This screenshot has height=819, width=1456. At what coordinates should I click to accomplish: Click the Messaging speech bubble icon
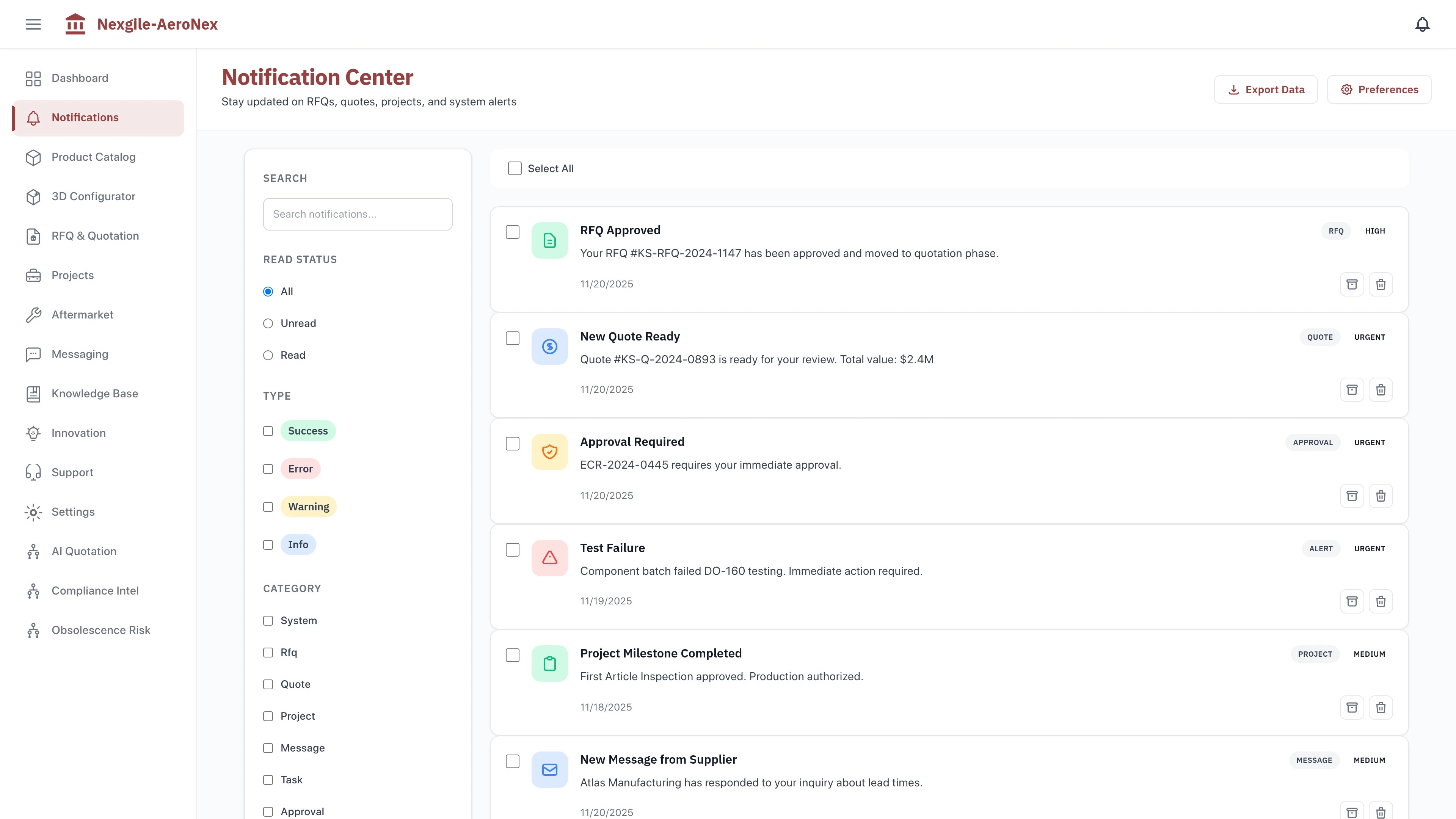point(33,354)
